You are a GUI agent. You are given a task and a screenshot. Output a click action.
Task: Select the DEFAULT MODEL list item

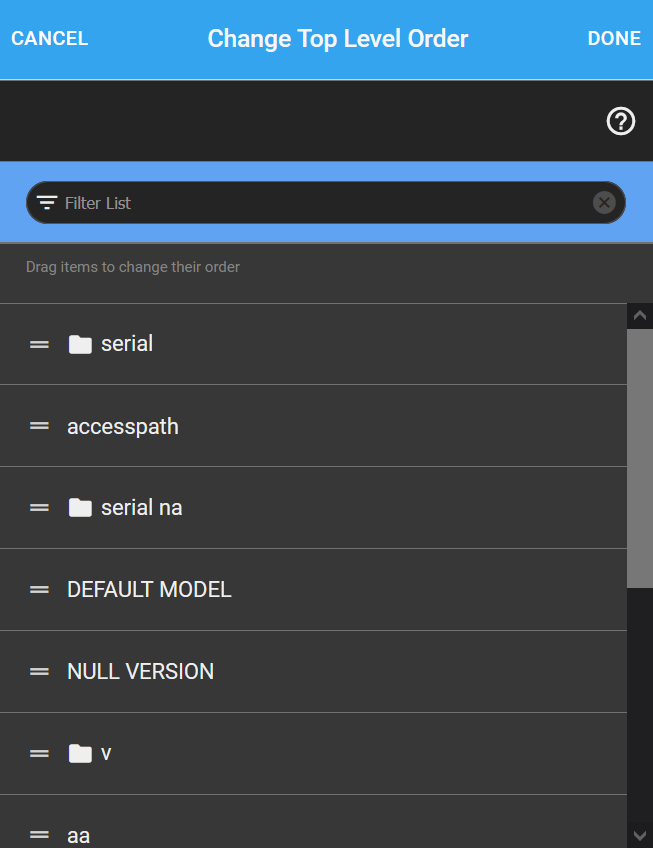[149, 590]
